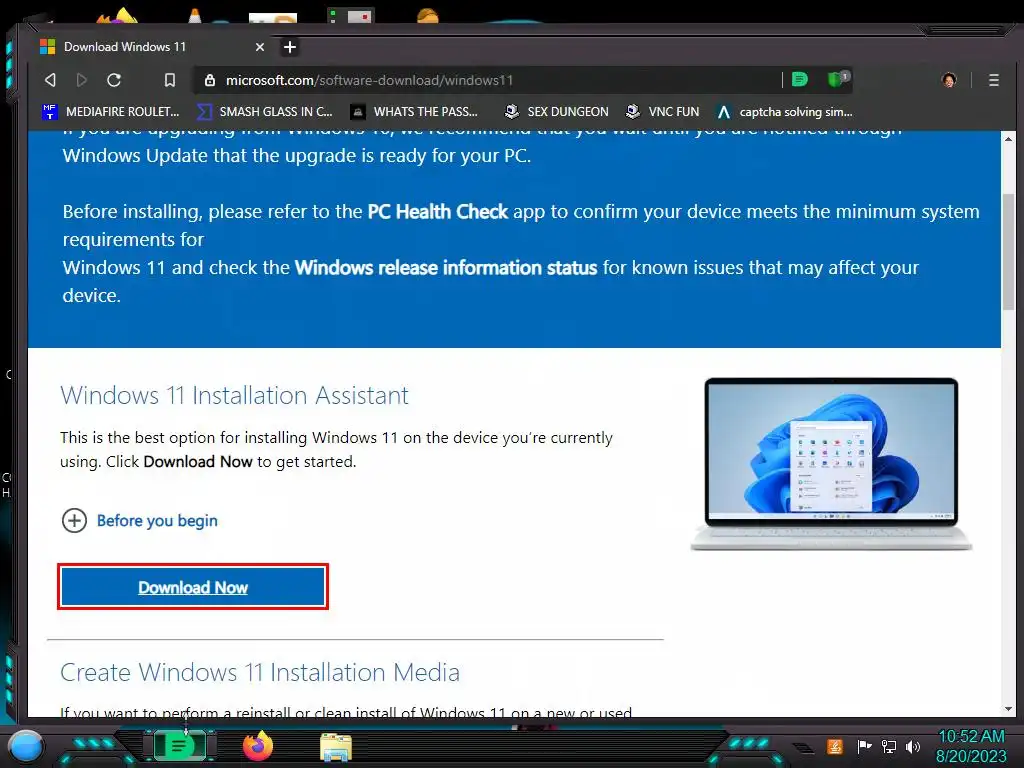Click the page scrollbar down arrow
The width and height of the screenshot is (1024, 768).
(x=1008, y=709)
